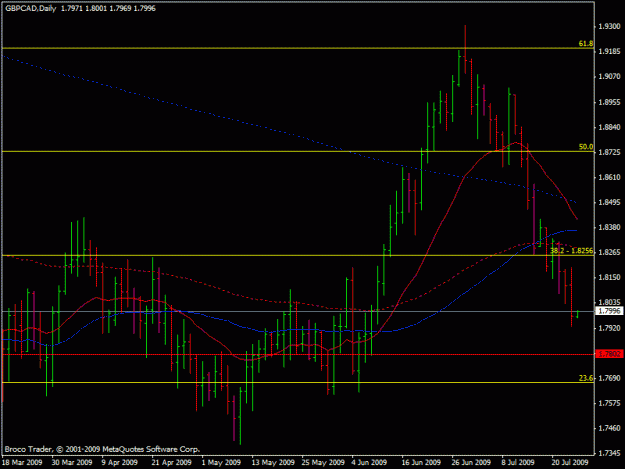Image resolution: width=625 pixels, height=469 pixels.
Task: Click the 1.9070 price axis label
Action: click(x=609, y=77)
